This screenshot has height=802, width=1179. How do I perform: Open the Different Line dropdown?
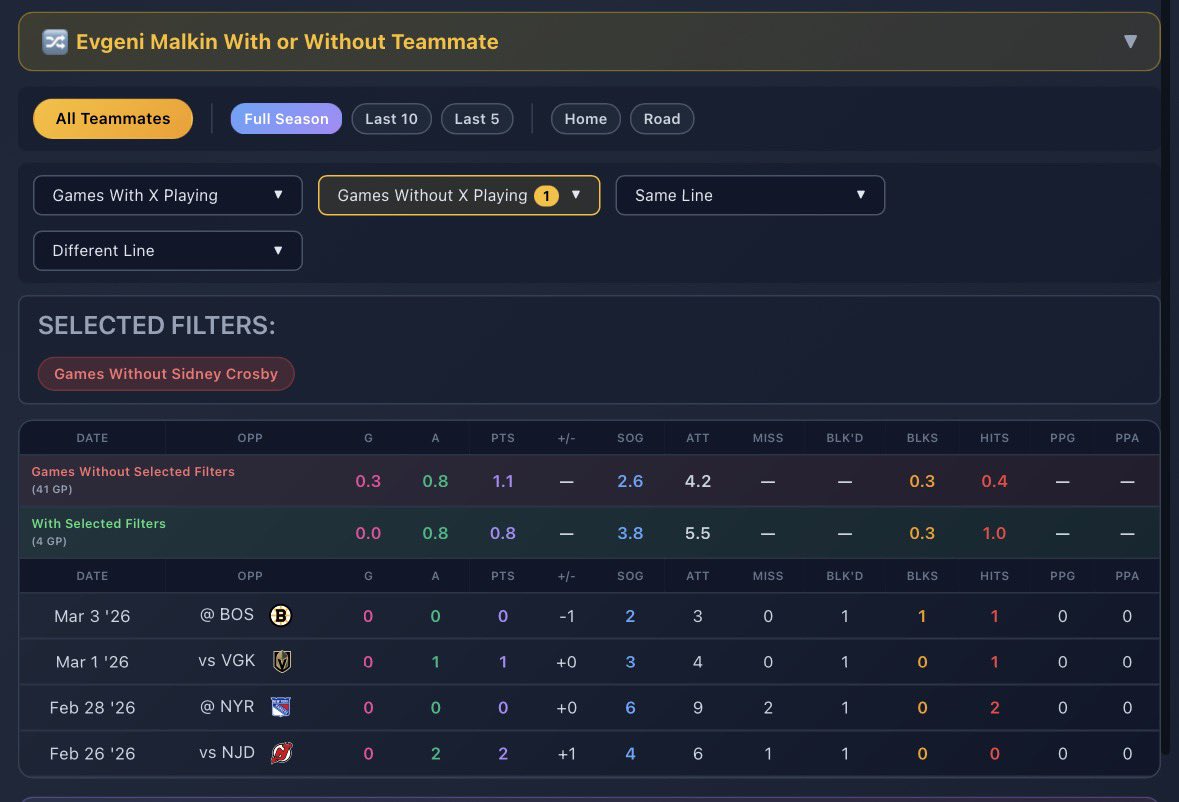[x=168, y=250]
